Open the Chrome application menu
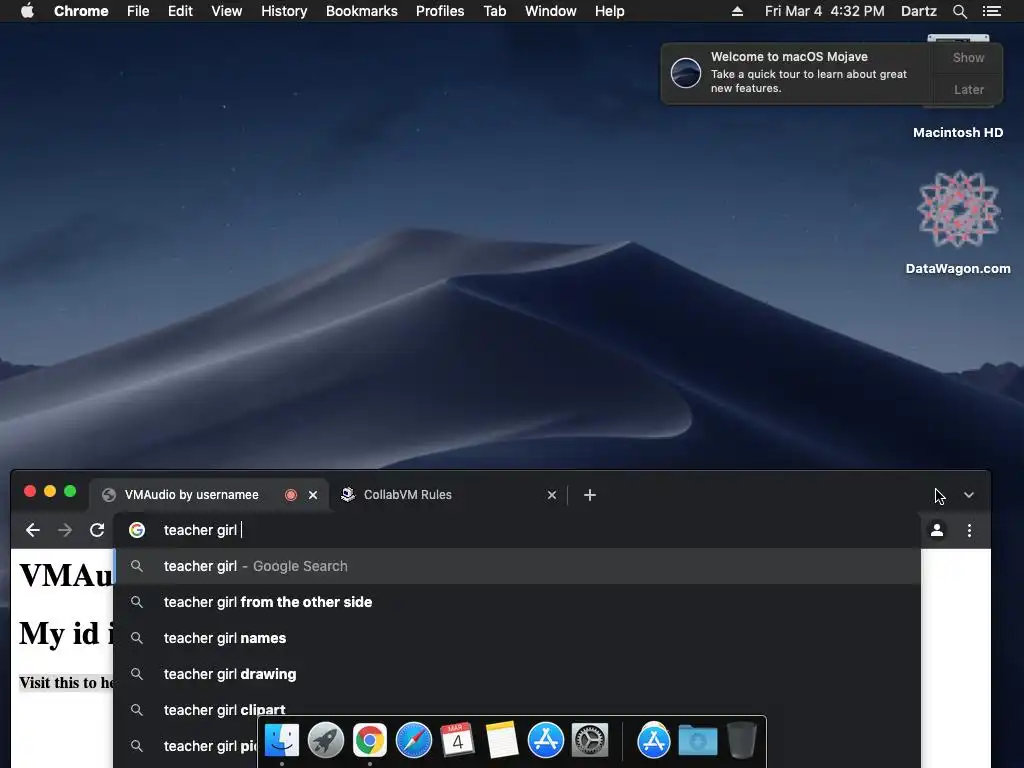 click(81, 11)
